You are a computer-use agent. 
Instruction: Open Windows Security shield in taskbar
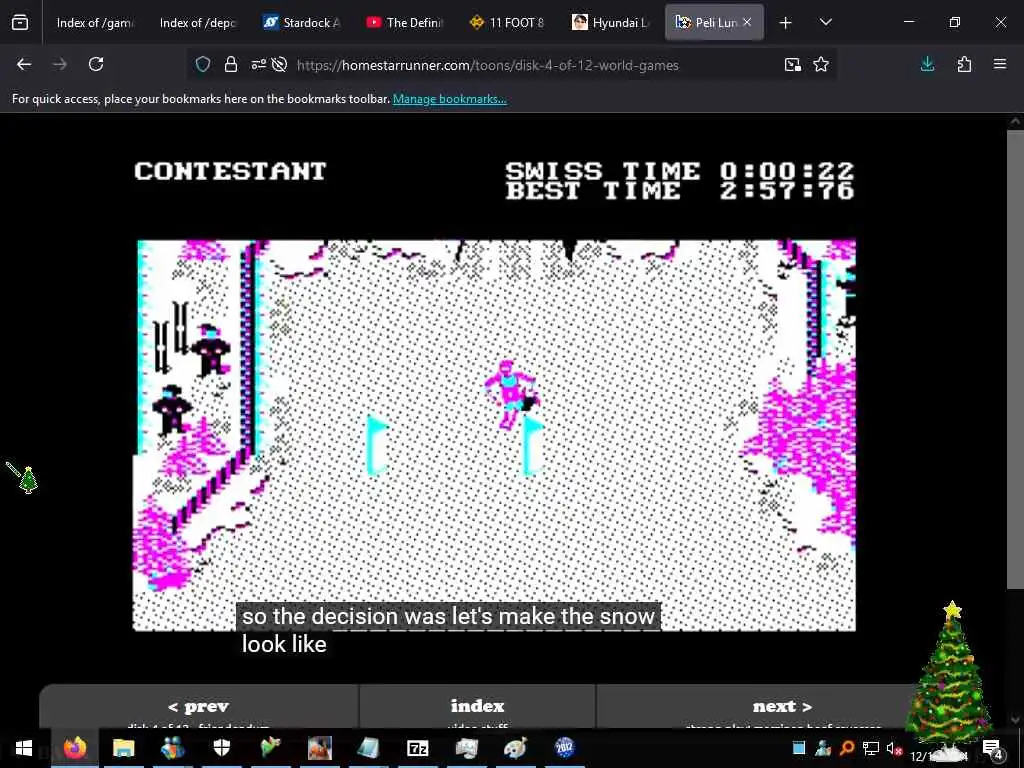pos(222,748)
